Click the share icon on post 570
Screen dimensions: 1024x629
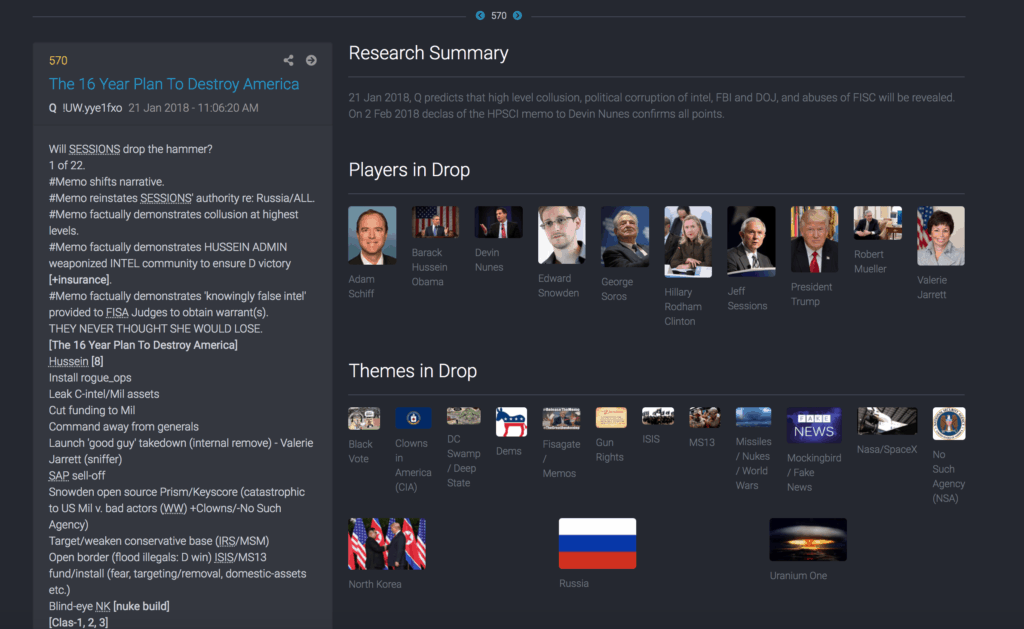(x=288, y=60)
